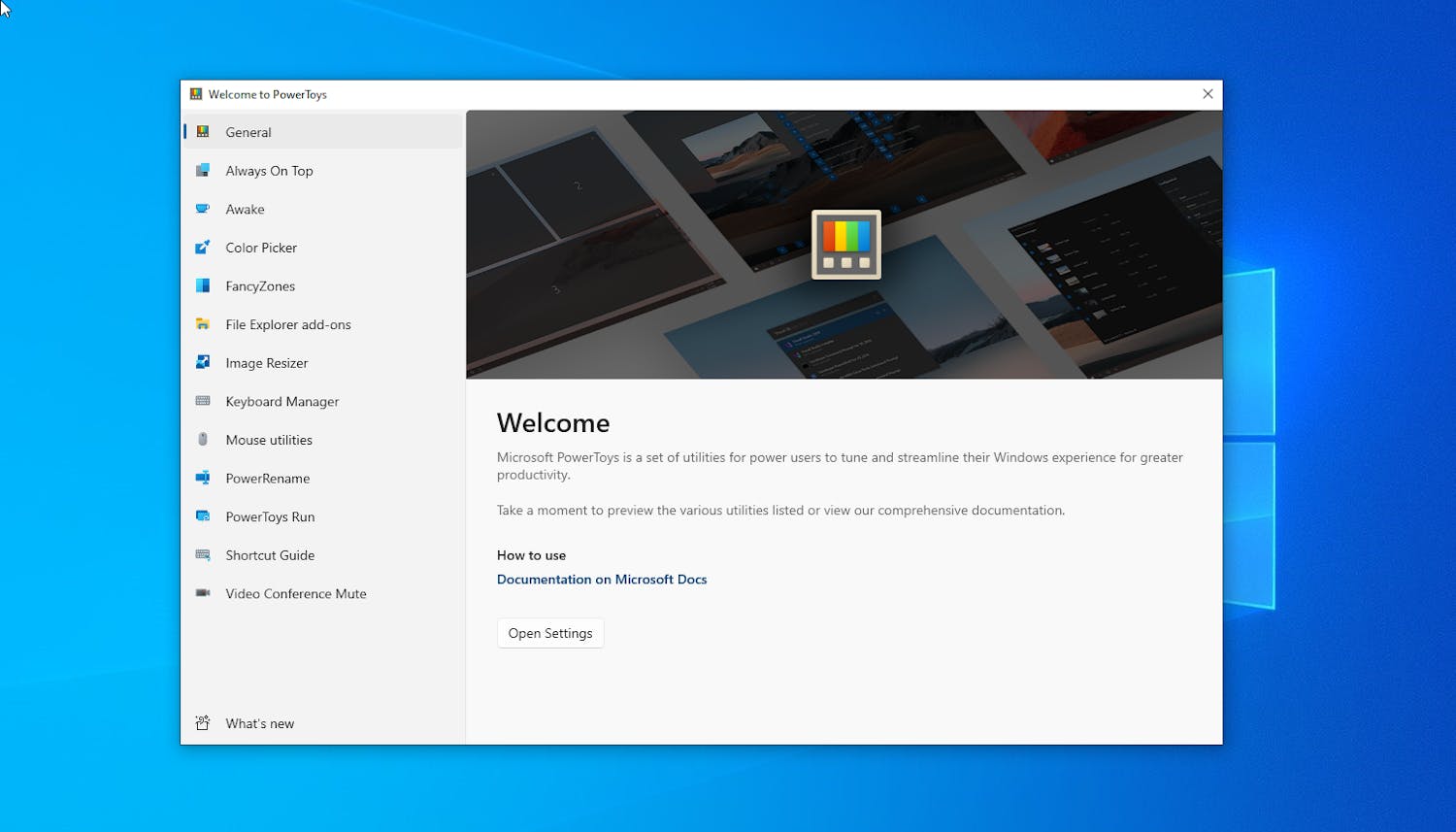This screenshot has height=832, width=1456.
Task: Open the What's new page
Action: tap(259, 722)
